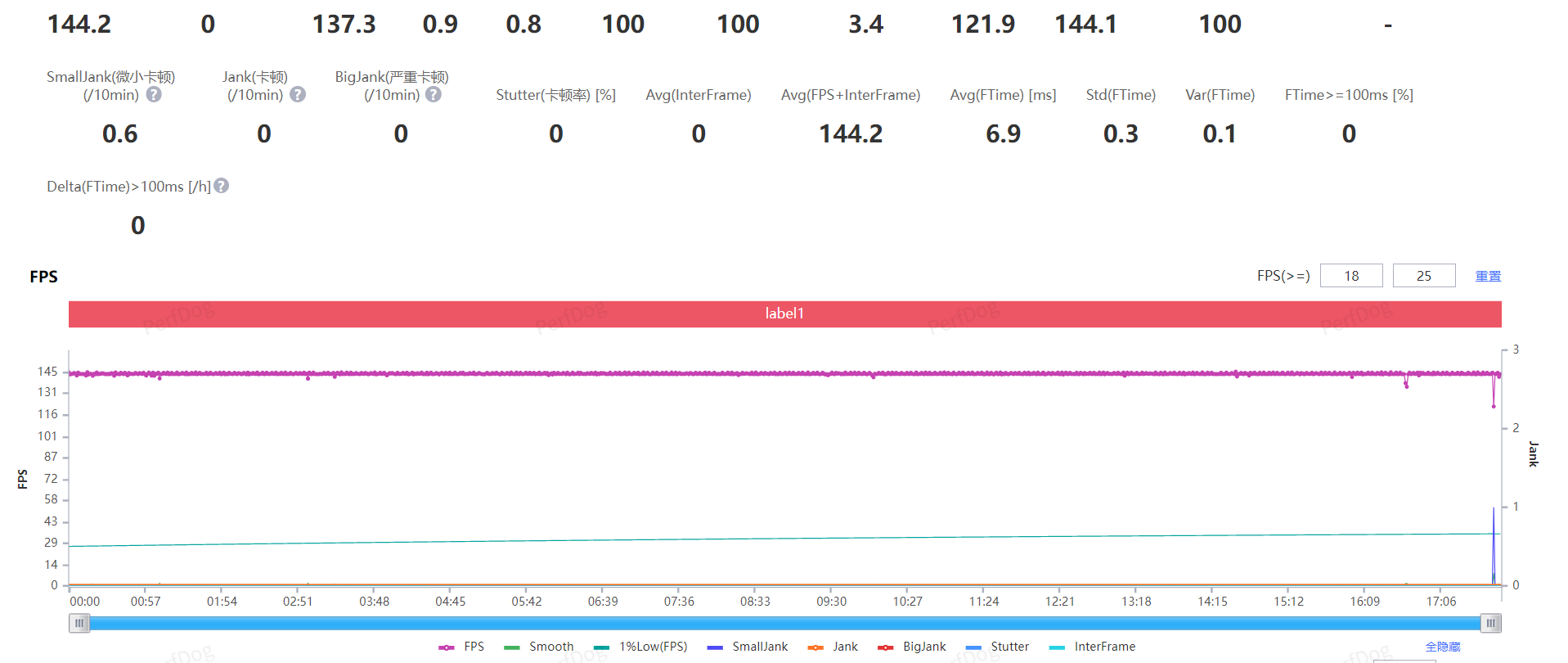
Task: Click the blue time range scrollbar track
Action: tap(784, 624)
